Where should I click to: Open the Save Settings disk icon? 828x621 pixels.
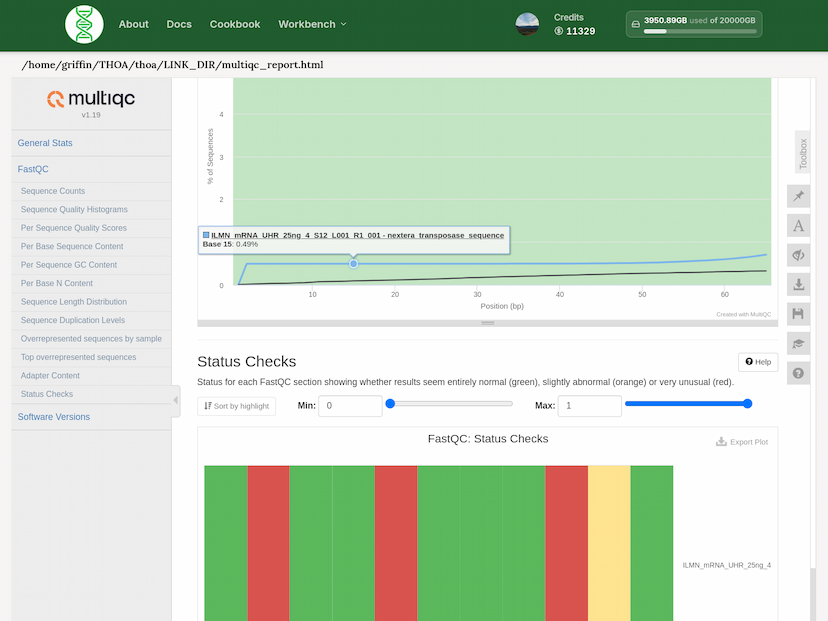(798, 314)
